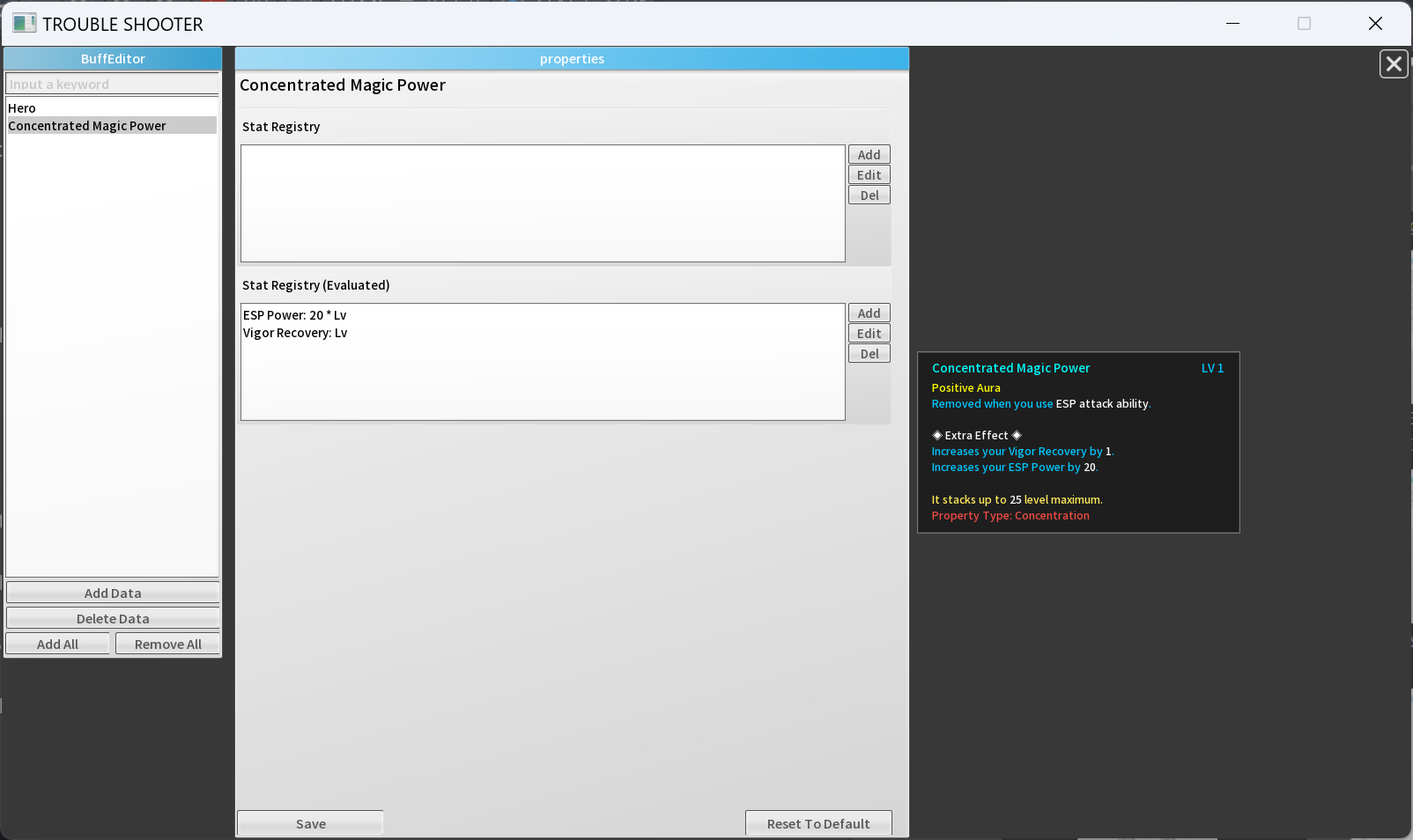Click It stacks up to 25 level text
Screen dimensions: 1413x840
tap(1017, 499)
